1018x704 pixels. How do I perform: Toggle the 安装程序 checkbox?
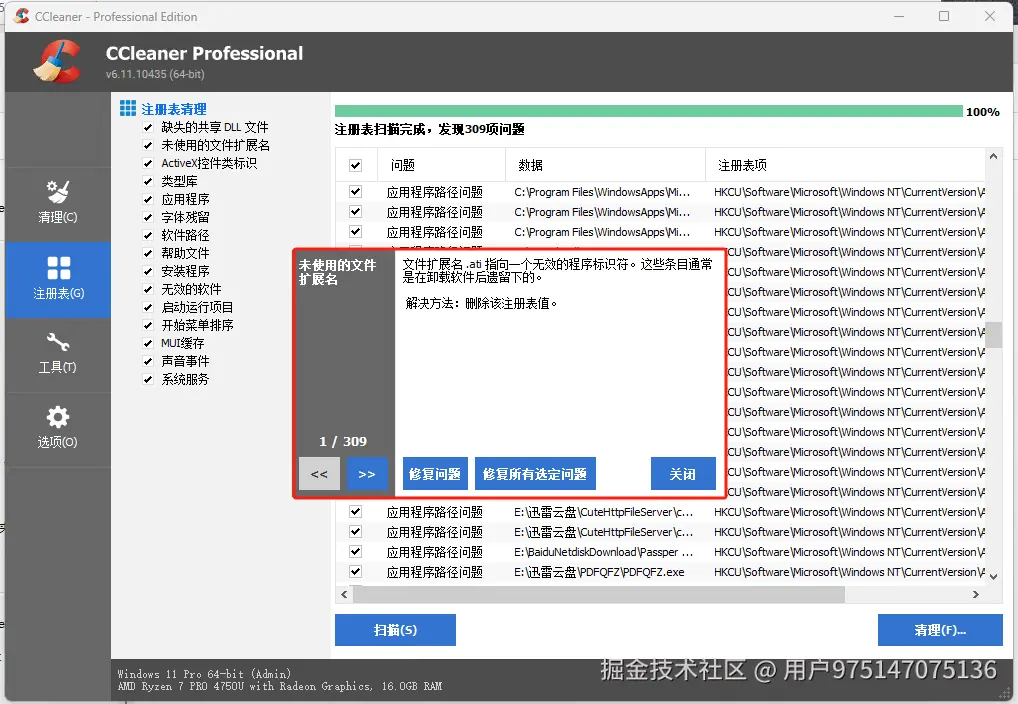(148, 271)
